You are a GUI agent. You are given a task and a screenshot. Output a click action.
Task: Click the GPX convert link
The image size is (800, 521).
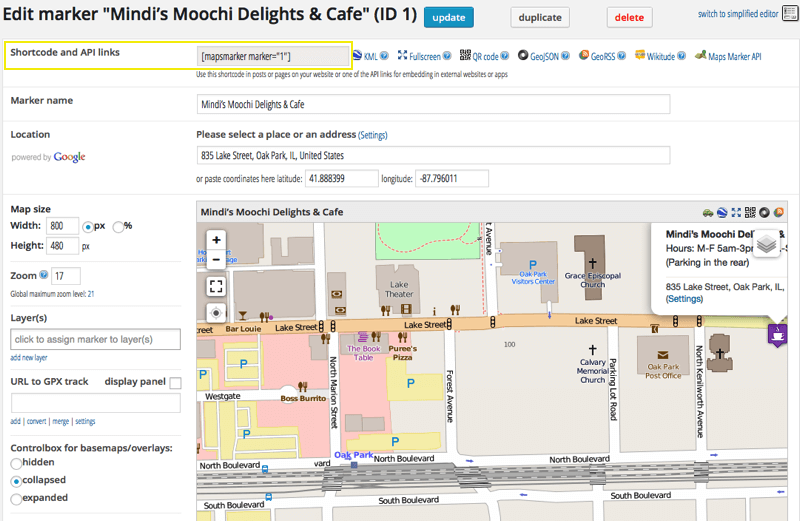36,421
